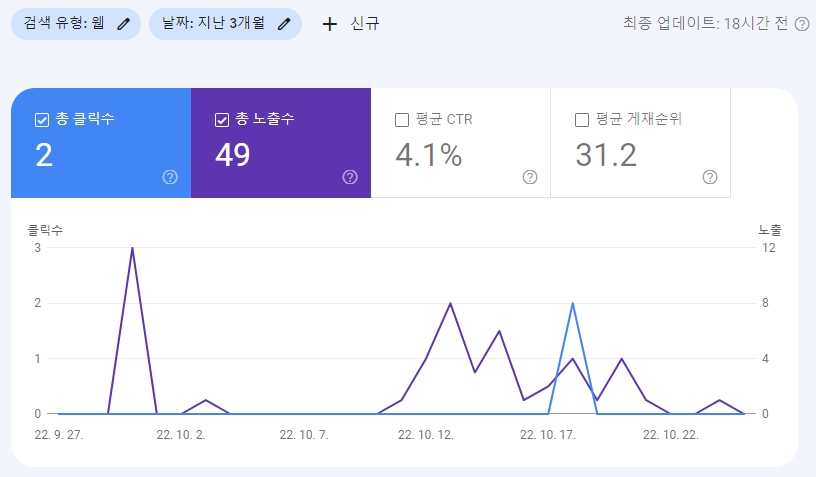Open help icon in 평균 CTR card
The image size is (816, 477).
tap(530, 177)
